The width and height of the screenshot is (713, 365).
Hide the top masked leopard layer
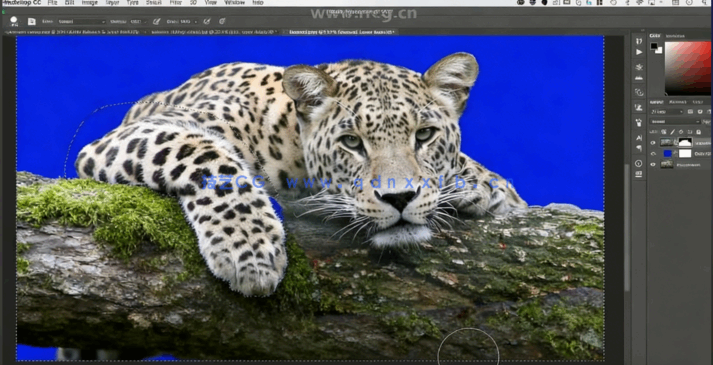click(x=653, y=143)
